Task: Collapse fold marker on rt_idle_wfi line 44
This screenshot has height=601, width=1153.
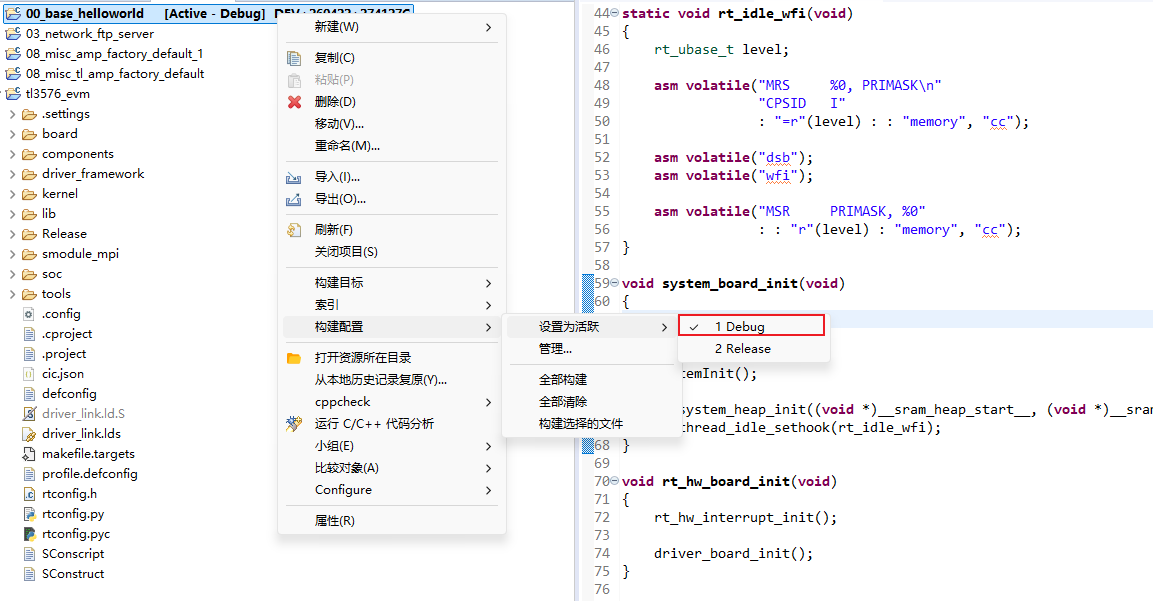Action: point(615,13)
